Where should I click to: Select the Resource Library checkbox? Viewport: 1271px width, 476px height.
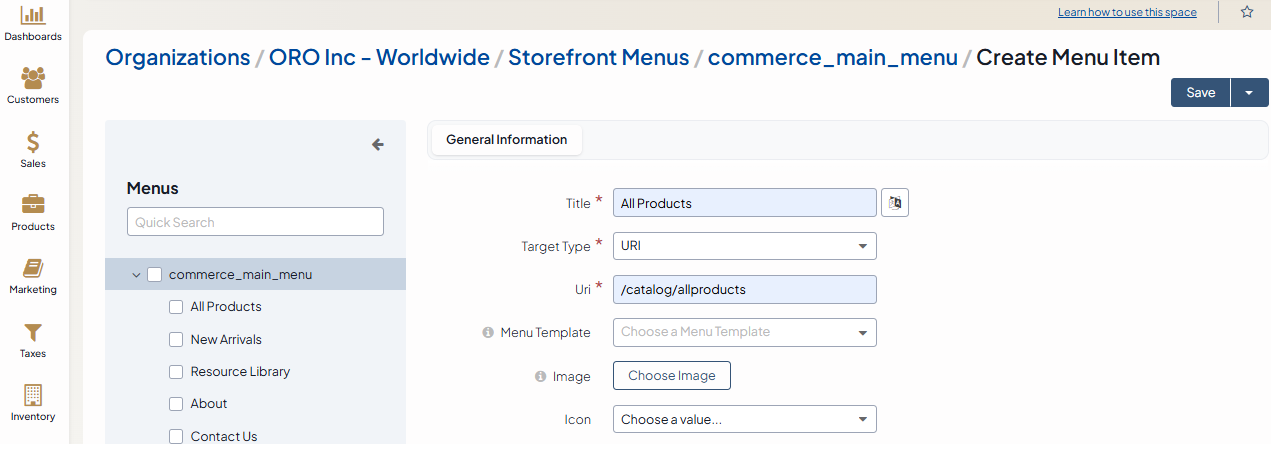(176, 372)
